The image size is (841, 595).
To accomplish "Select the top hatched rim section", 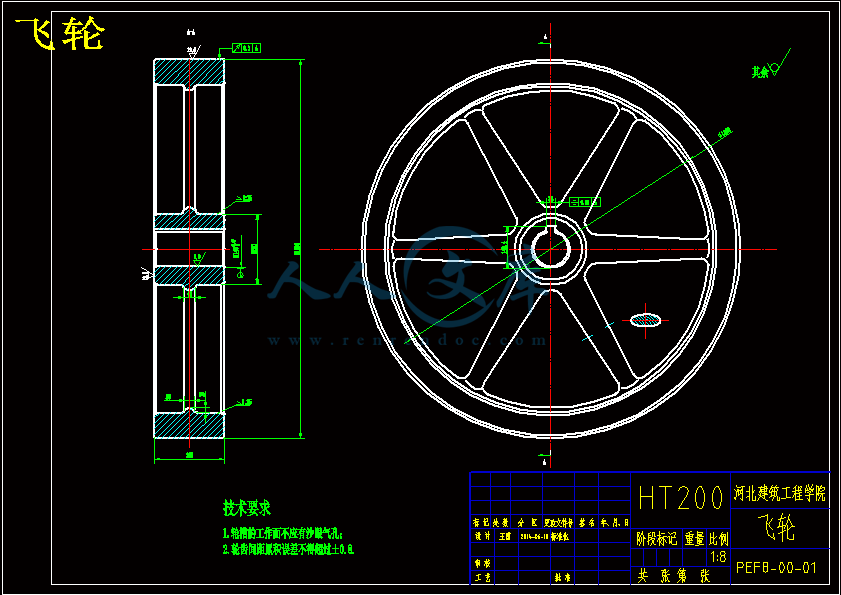I will click(189, 71).
